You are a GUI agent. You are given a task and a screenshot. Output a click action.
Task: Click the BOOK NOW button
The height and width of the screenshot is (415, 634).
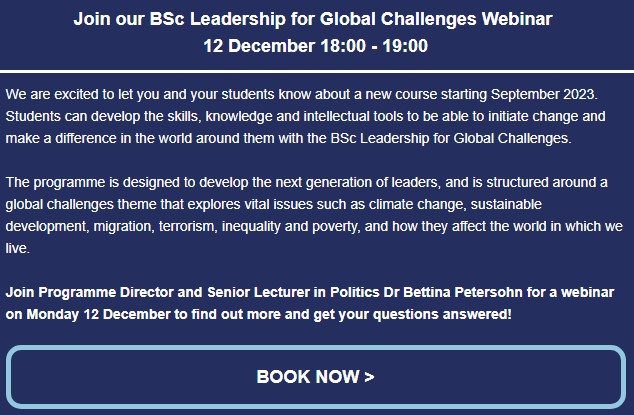point(316,377)
